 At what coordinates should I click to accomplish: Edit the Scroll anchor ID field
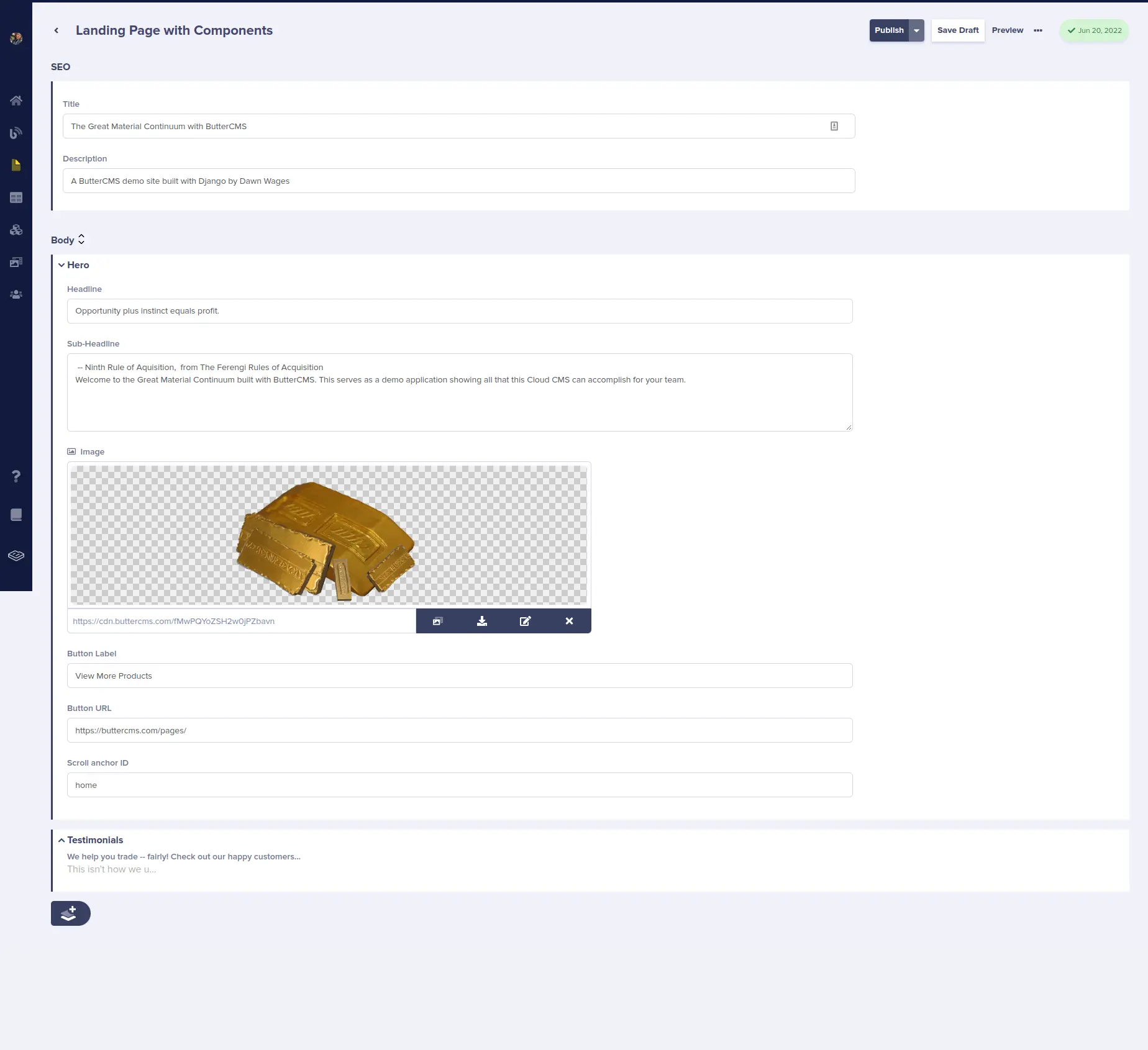[x=460, y=785]
